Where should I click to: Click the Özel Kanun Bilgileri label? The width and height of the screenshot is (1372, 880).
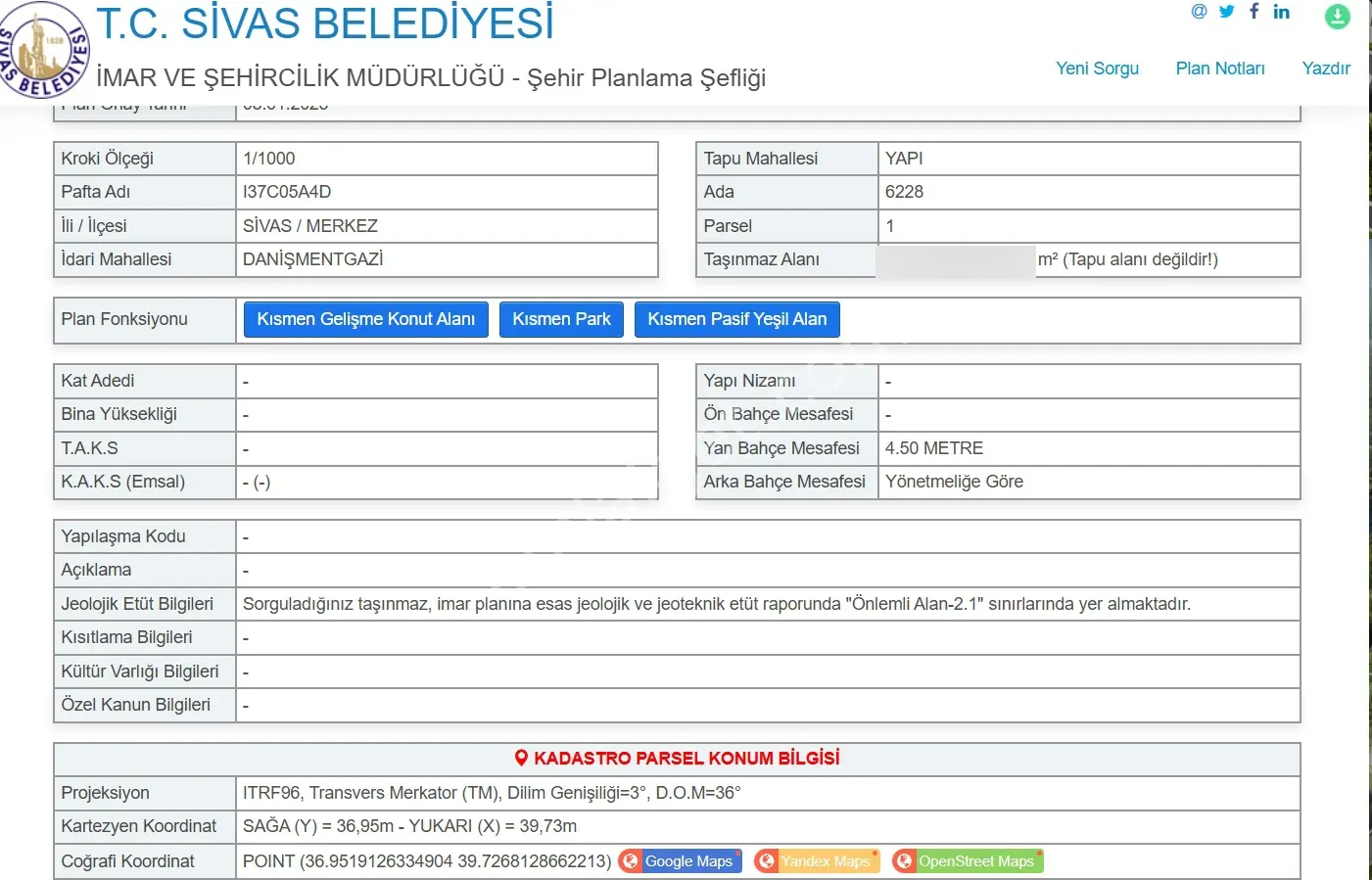(136, 705)
